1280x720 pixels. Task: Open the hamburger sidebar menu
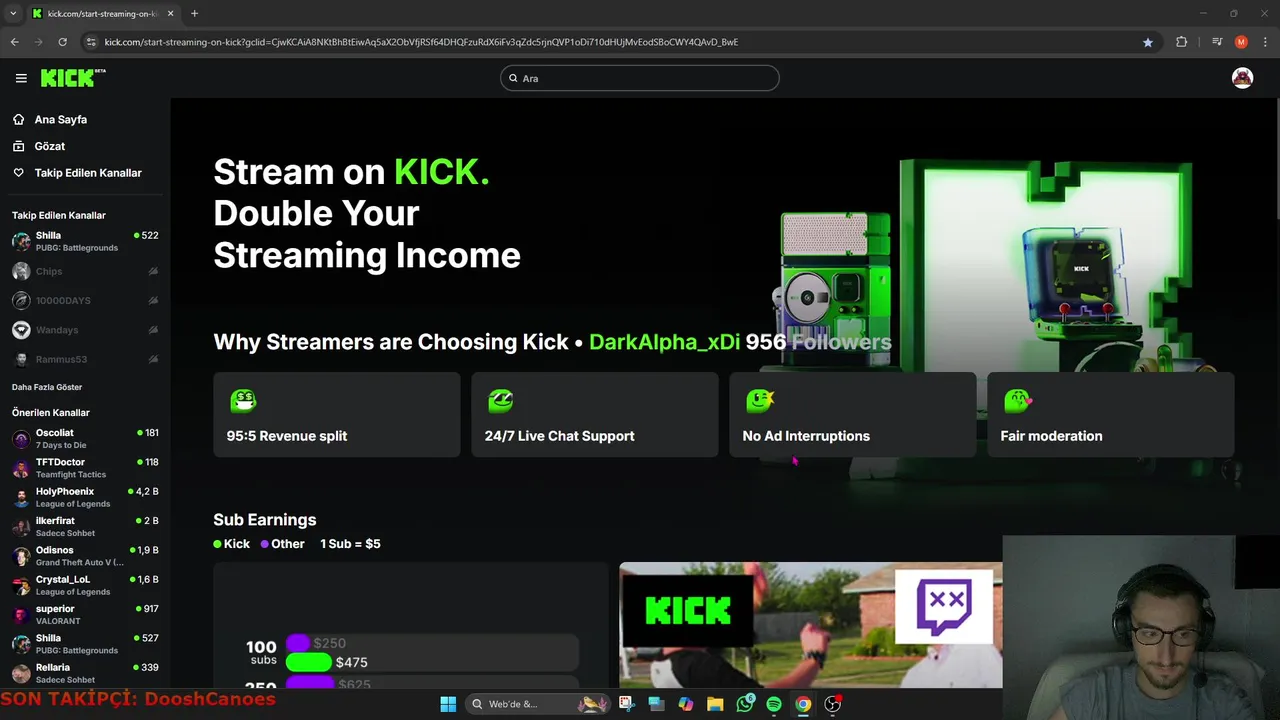point(21,78)
